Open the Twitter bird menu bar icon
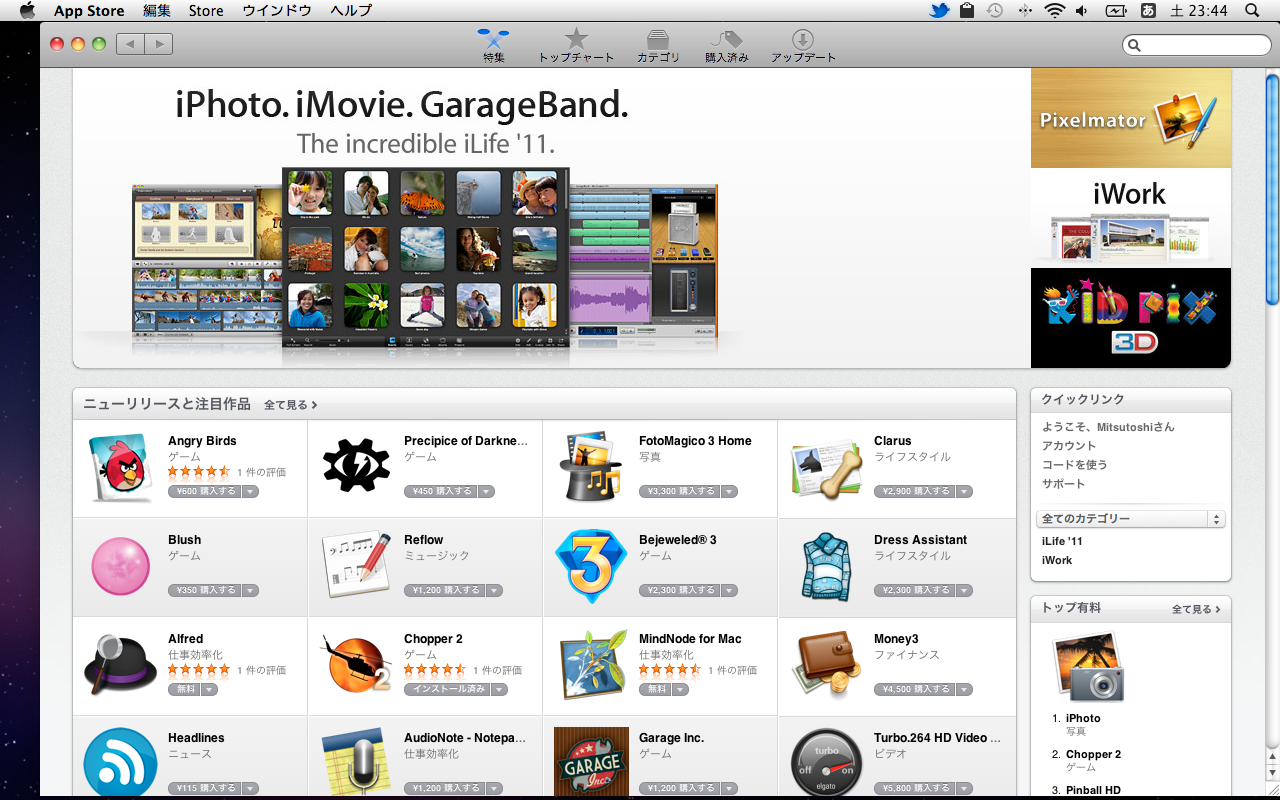The height and width of the screenshot is (800, 1280). click(x=938, y=11)
